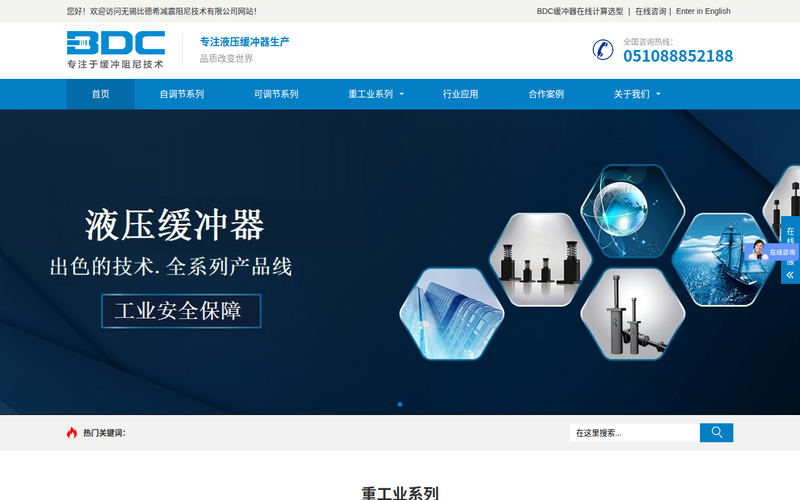
Task: Open the 合作案例 menu item
Action: (546, 94)
